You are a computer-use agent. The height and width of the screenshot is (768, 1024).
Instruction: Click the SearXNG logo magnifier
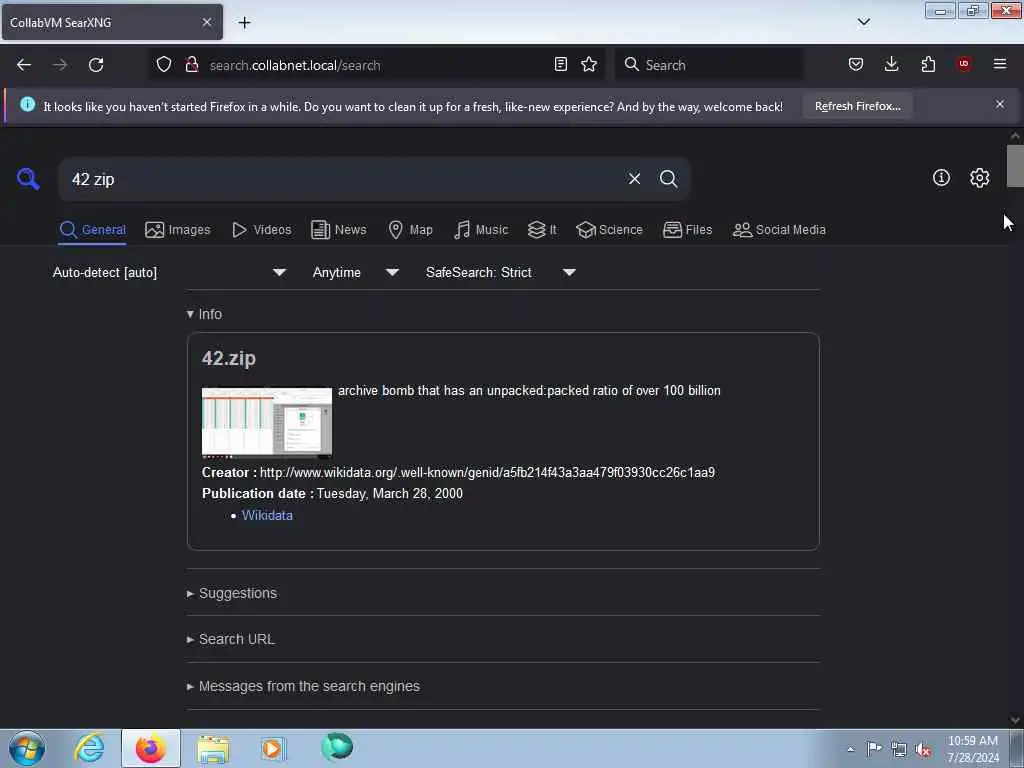[28, 178]
